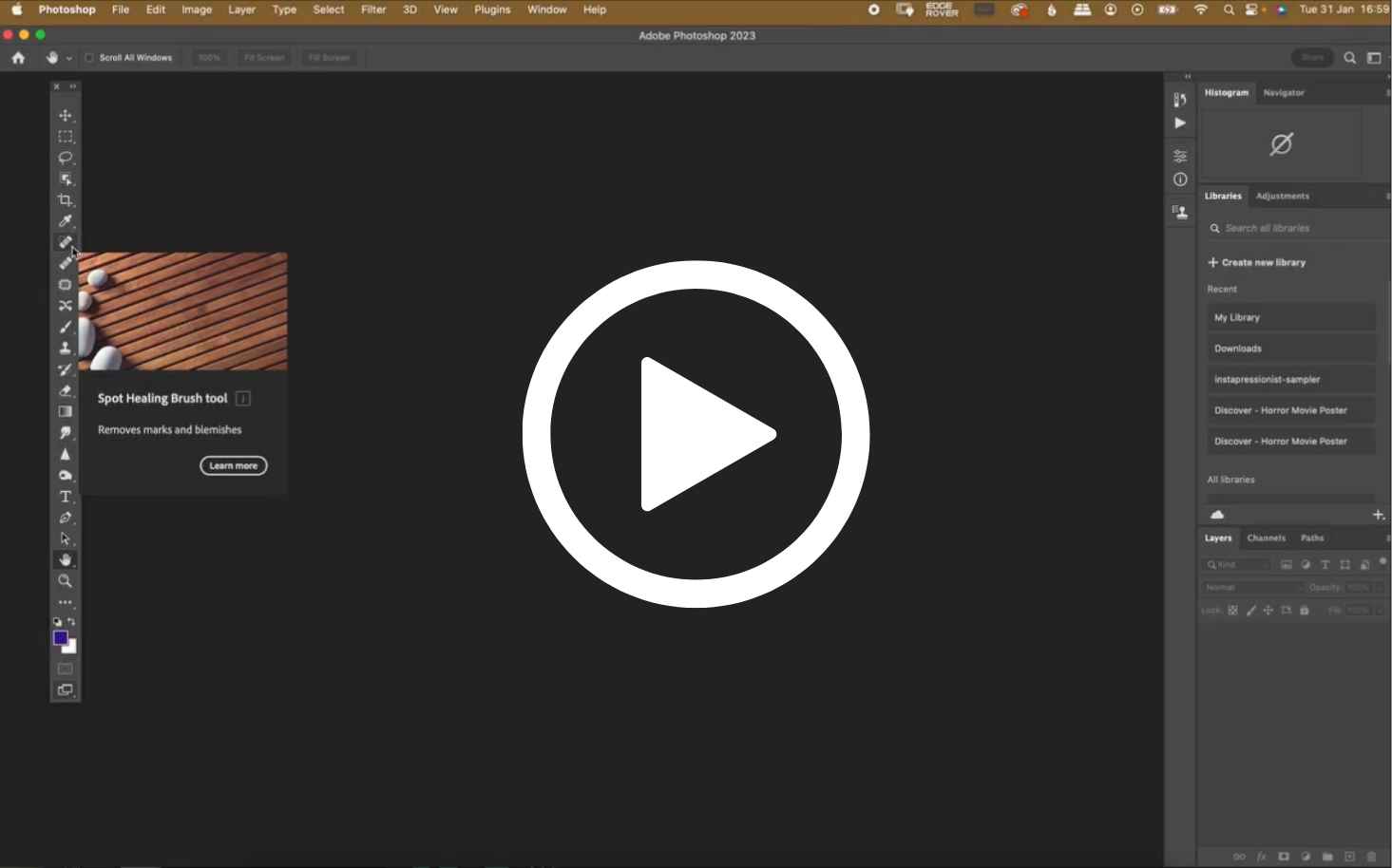Select the Zoom magnifier tool
Viewport: 1392px width, 868px height.
click(x=65, y=581)
